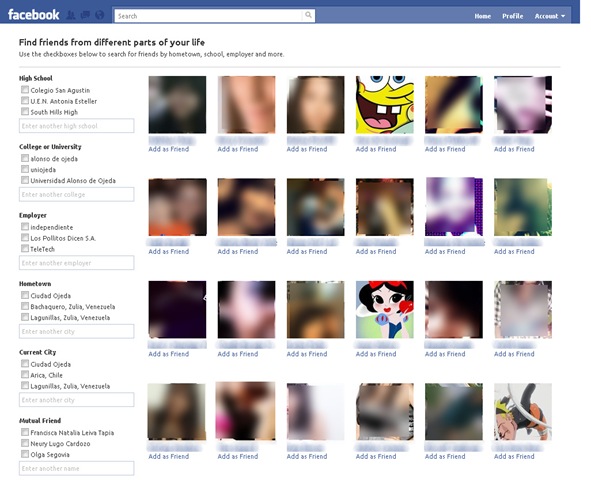This screenshot has width=591, height=480.
Task: Click the search magnifier button
Action: click(x=308, y=15)
